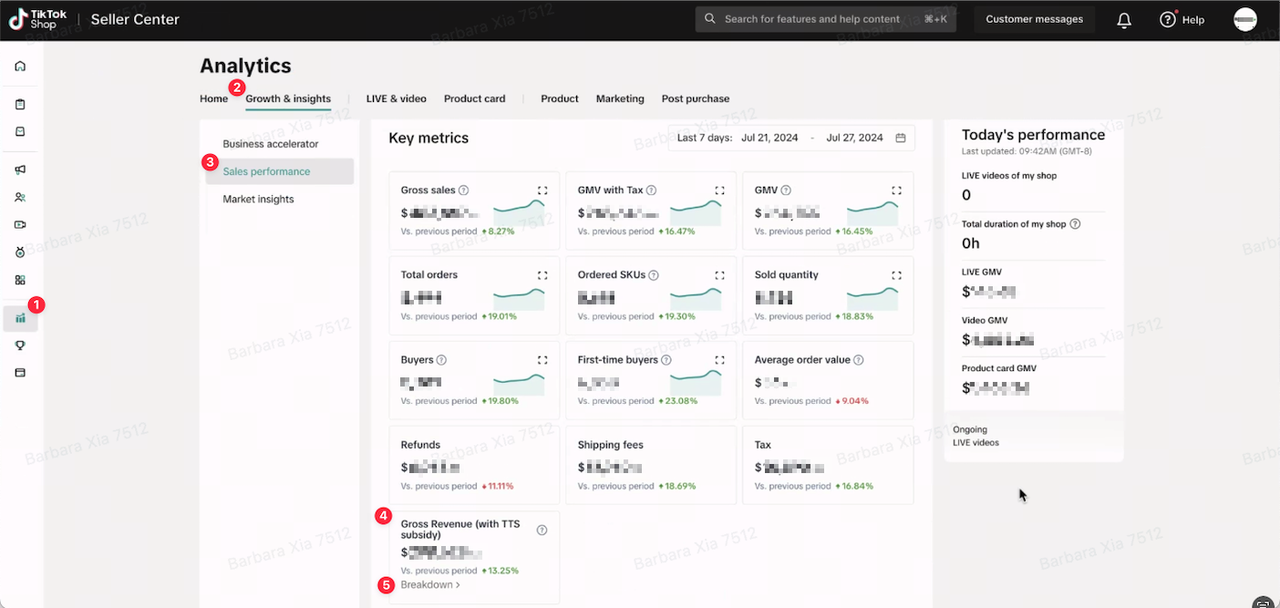Select Market insights in side menu
The width and height of the screenshot is (1280, 608).
[x=258, y=199]
